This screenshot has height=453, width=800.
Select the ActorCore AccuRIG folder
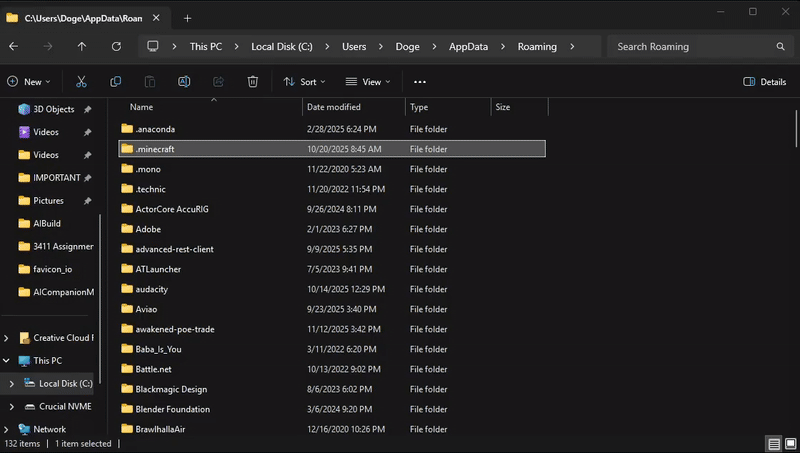coord(332,209)
